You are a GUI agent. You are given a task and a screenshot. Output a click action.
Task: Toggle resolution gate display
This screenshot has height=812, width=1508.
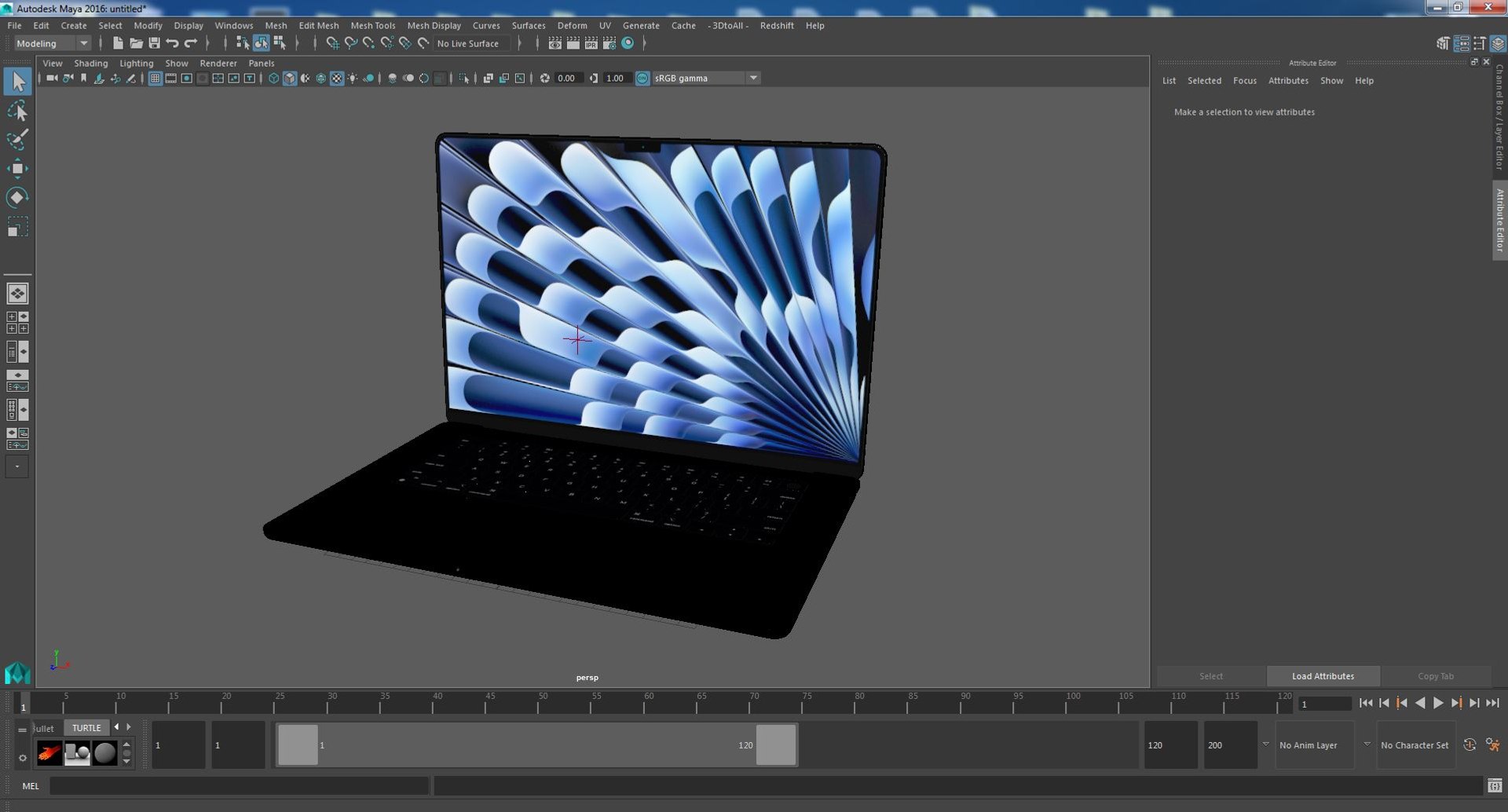coord(186,78)
